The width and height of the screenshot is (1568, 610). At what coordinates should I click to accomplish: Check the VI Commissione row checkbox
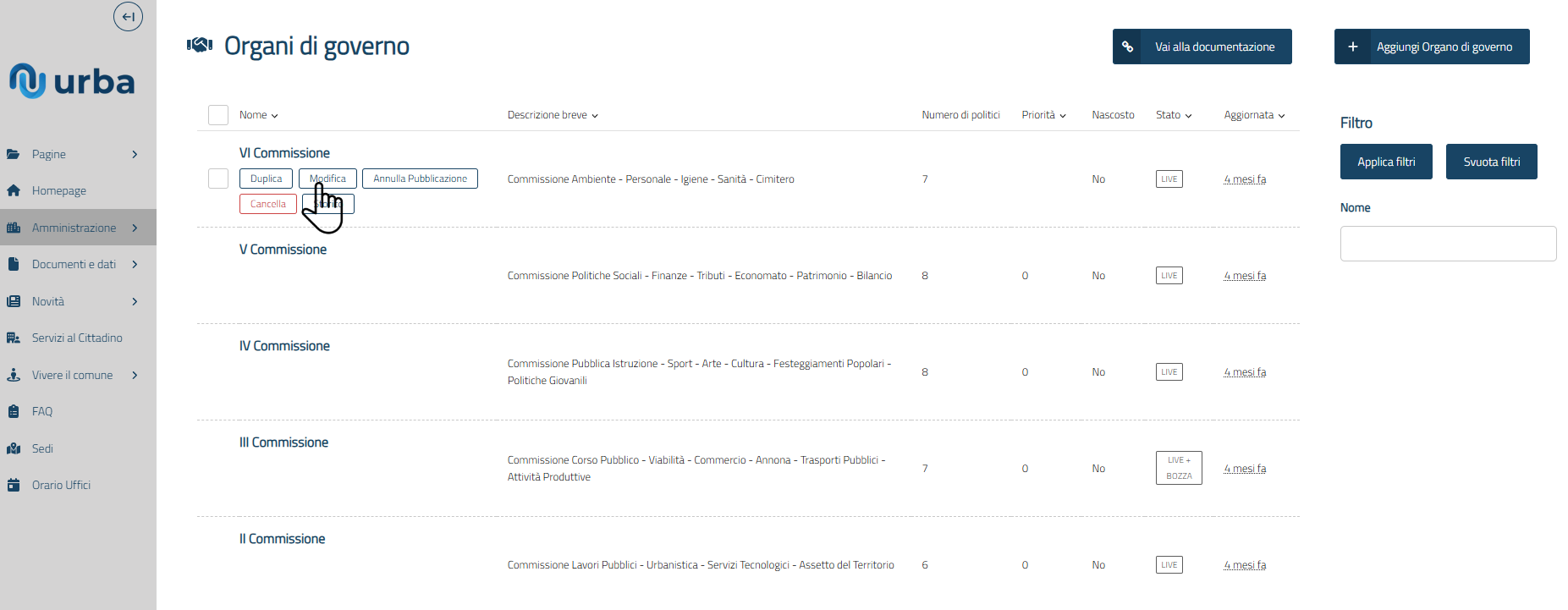click(x=218, y=179)
